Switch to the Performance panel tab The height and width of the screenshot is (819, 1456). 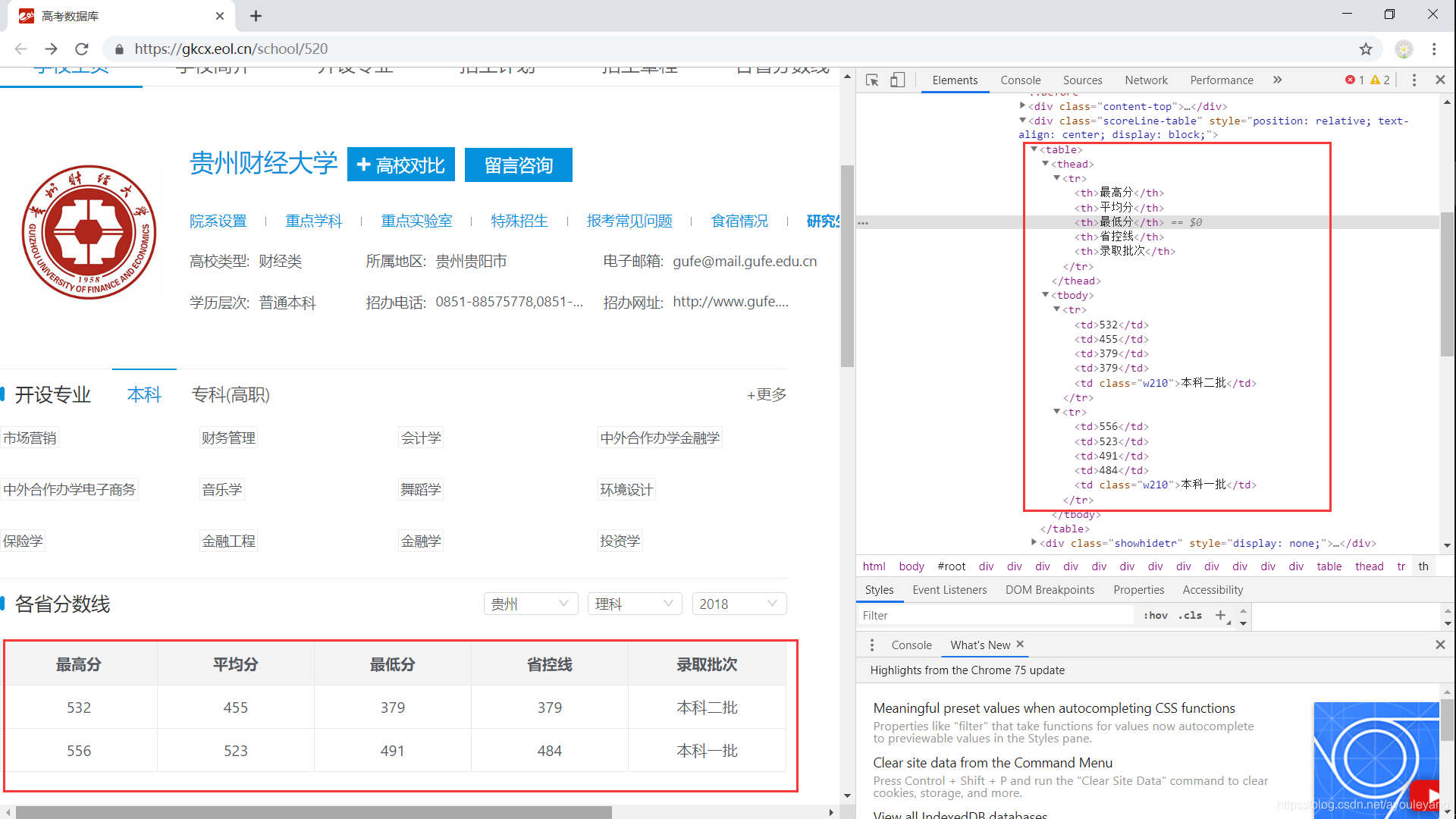(1221, 80)
